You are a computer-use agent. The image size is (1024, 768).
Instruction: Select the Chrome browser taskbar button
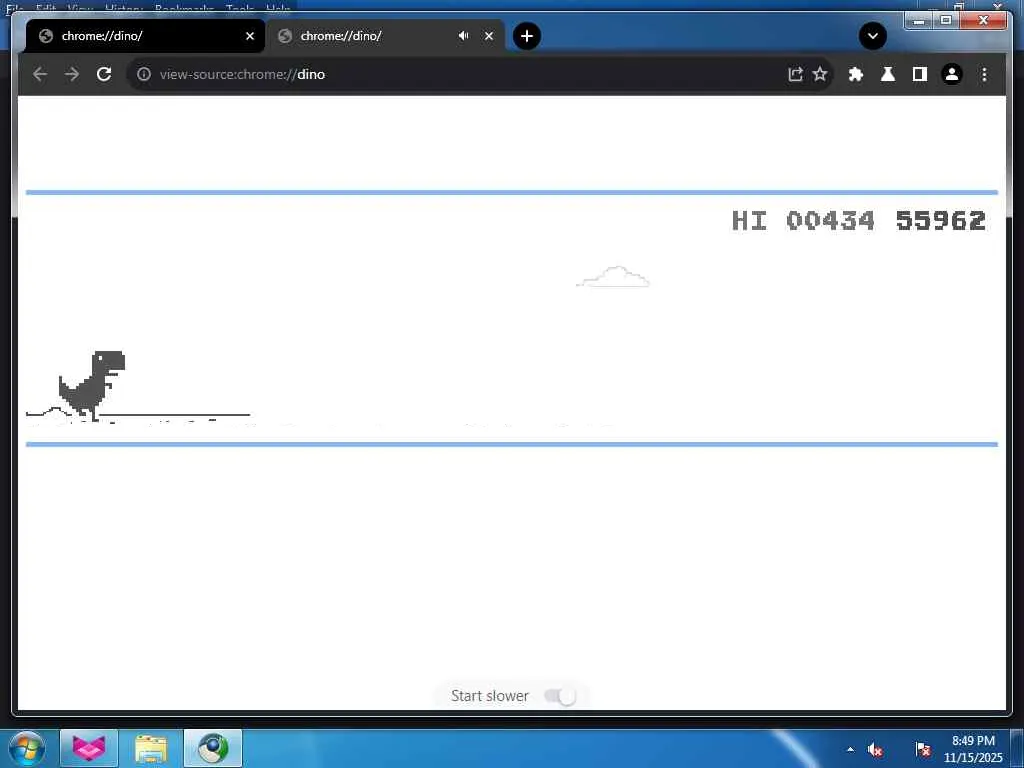[x=213, y=748]
